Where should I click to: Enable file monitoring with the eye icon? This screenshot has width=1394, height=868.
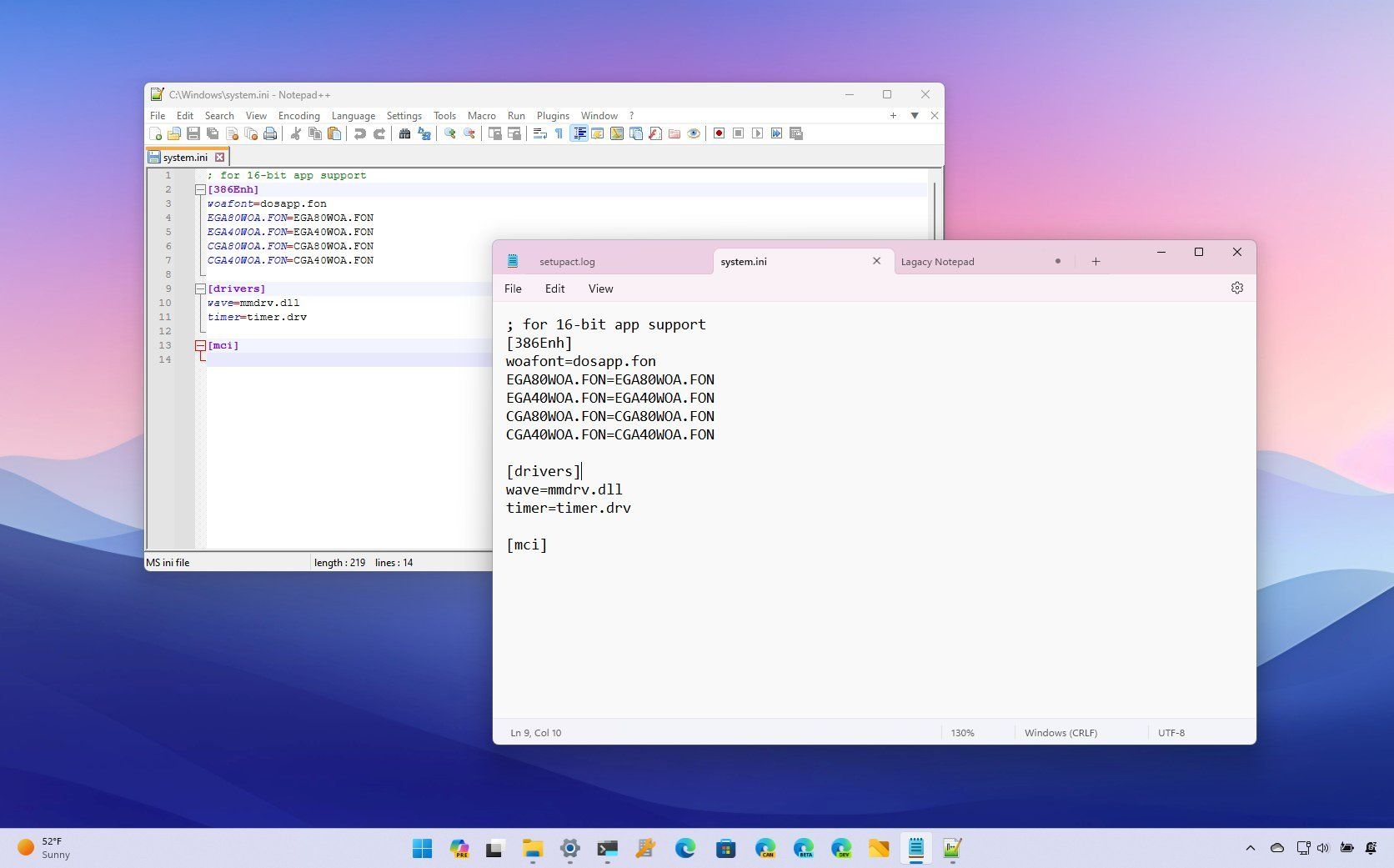694,133
